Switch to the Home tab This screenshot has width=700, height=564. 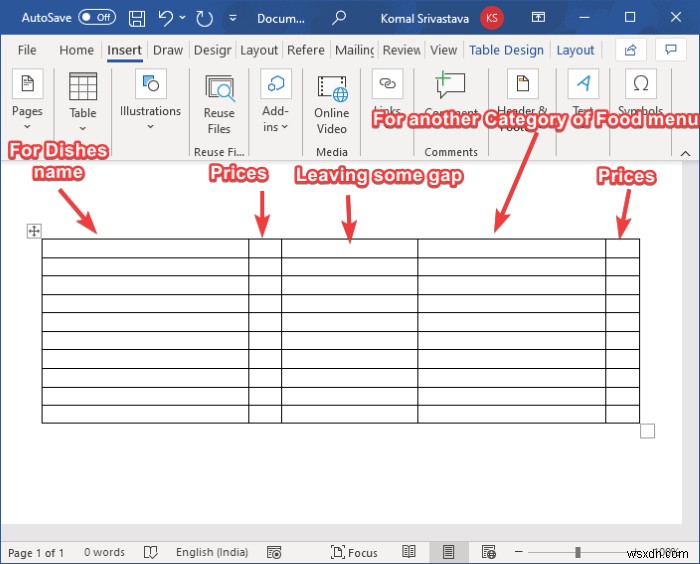pyautogui.click(x=76, y=50)
